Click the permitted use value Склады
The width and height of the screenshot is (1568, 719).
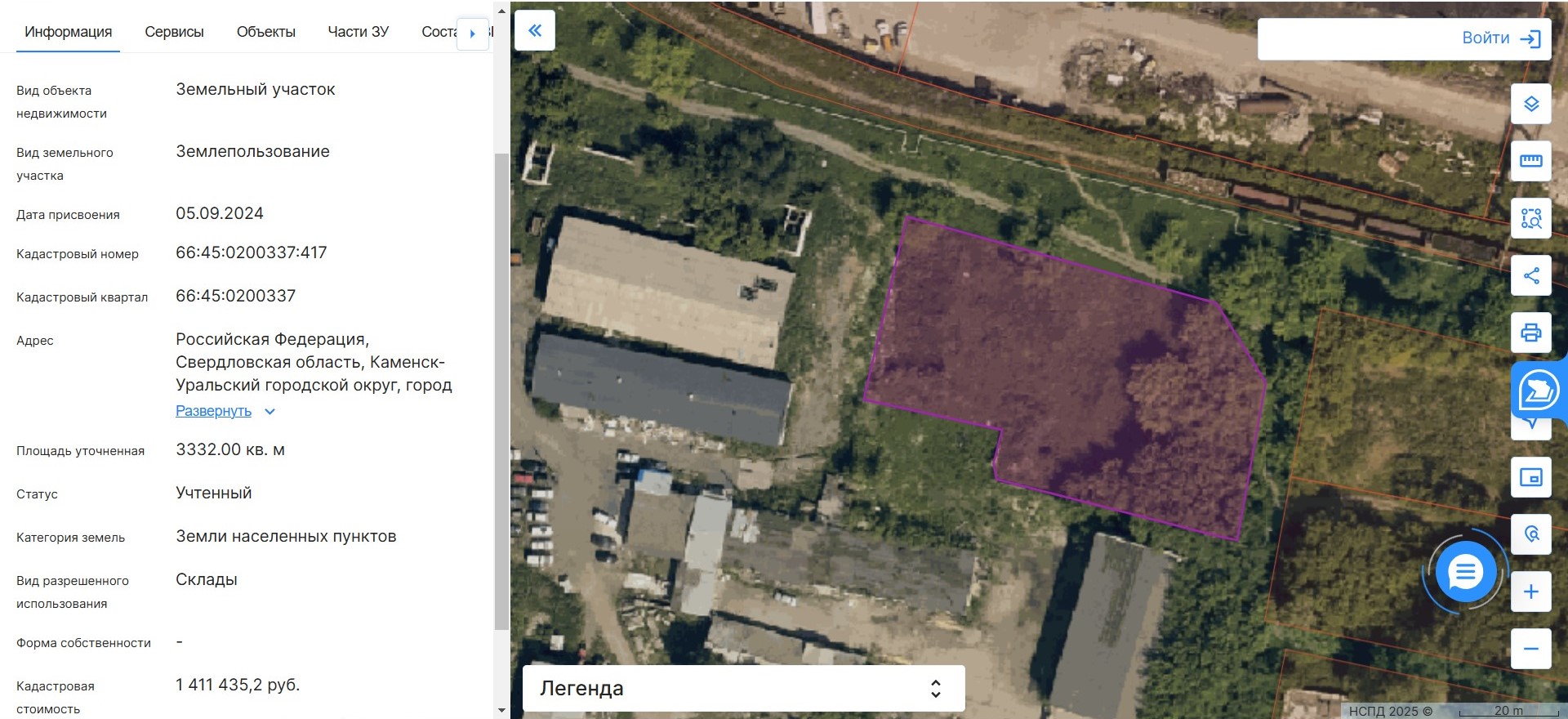[x=207, y=580]
